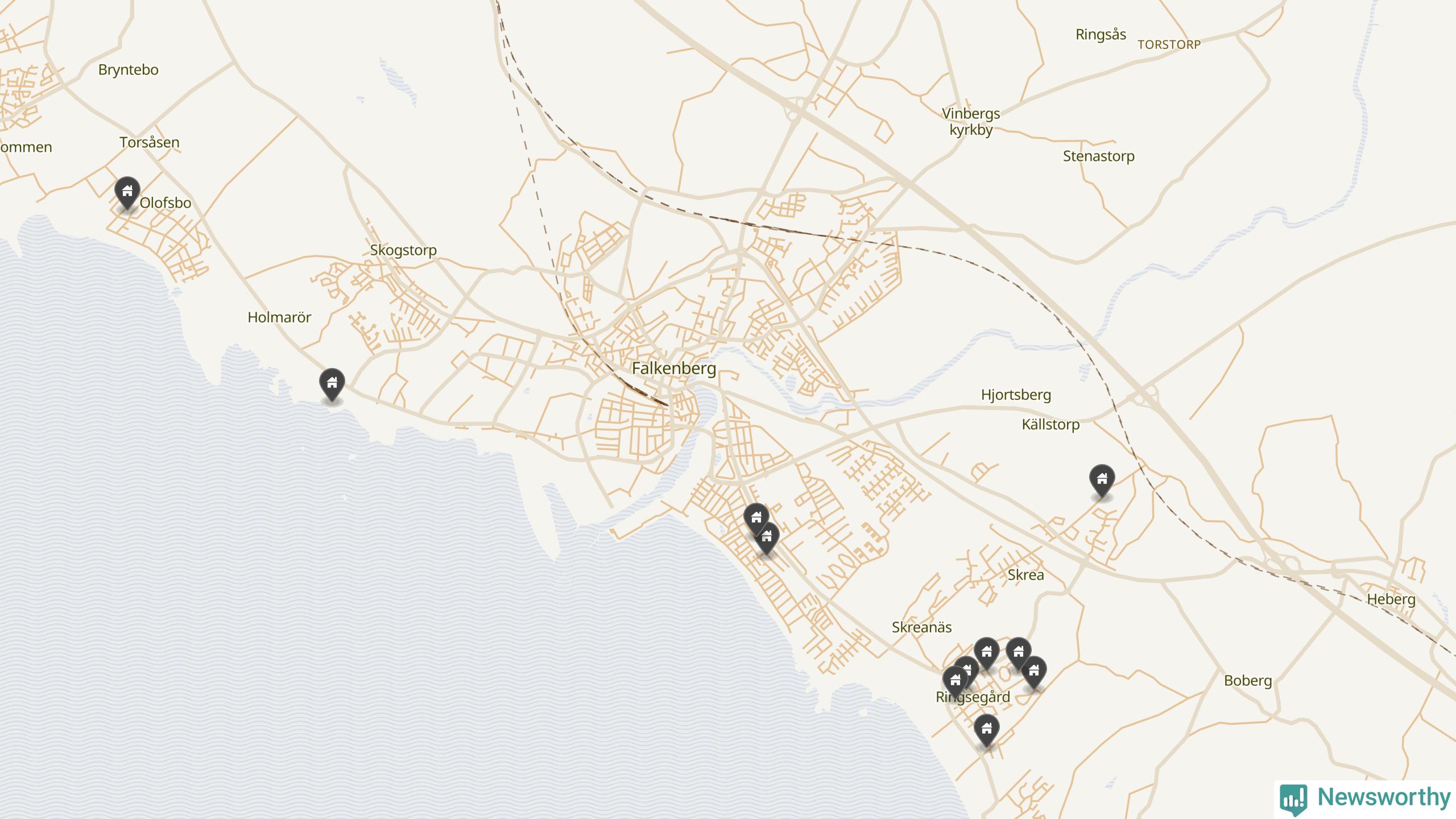
Task: Select the easternmost house marker in the Ringsegård cluster
Action: click(1034, 671)
